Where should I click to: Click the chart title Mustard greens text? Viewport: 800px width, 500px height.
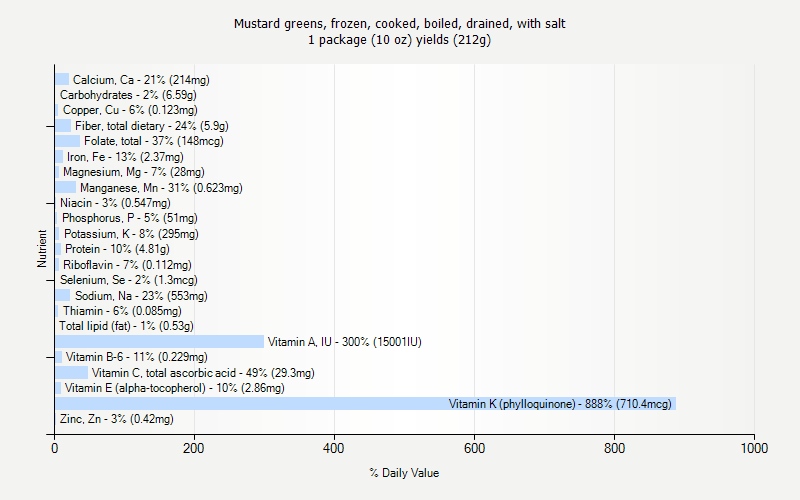pos(399,23)
